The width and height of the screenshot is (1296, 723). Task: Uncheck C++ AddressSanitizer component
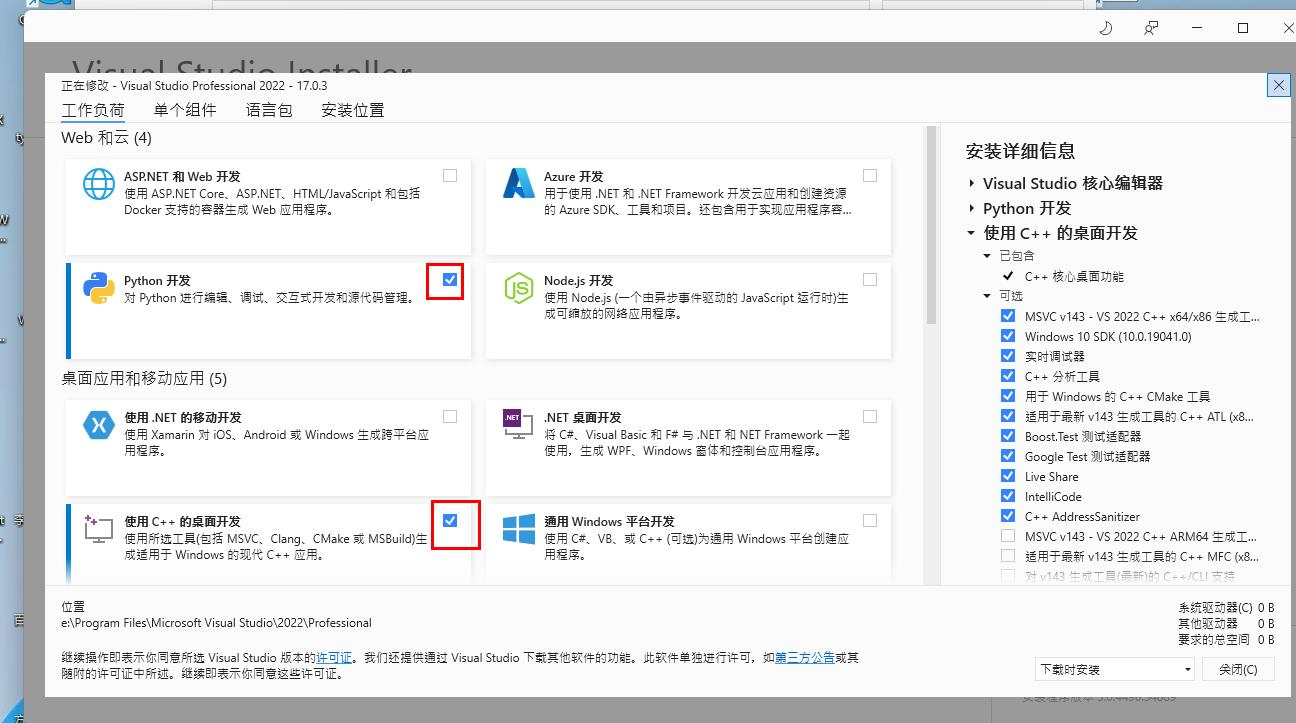pos(1008,516)
